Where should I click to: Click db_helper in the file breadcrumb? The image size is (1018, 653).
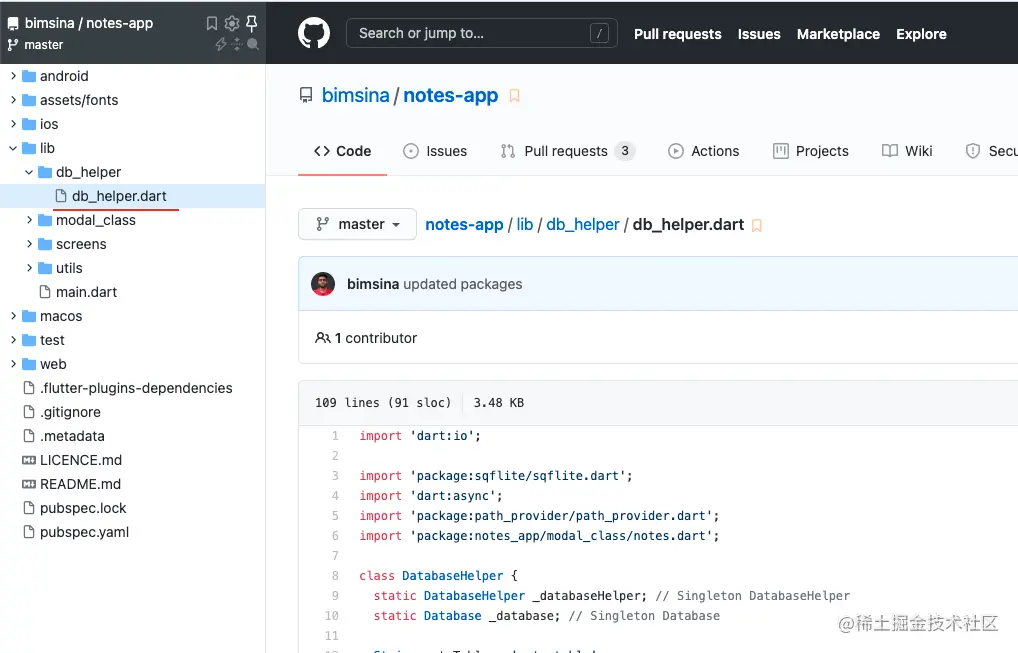coord(582,225)
